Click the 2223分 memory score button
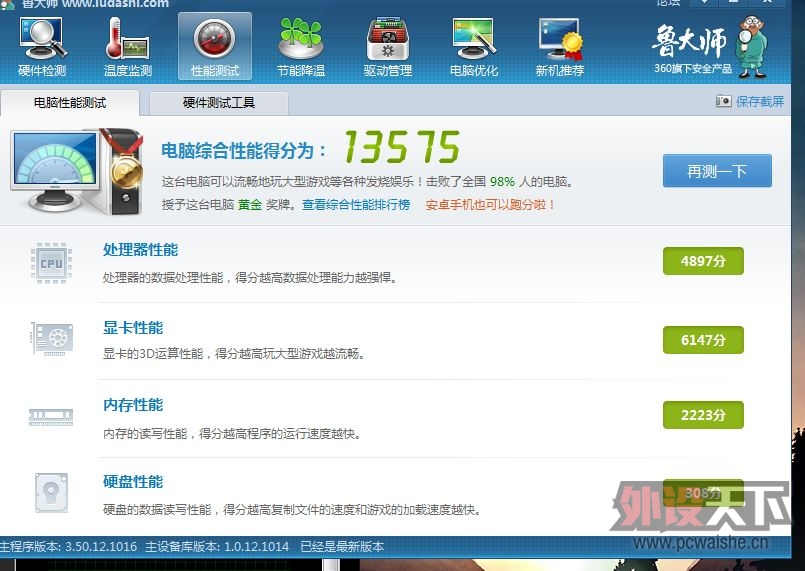Viewport: 805px width, 571px height. pyautogui.click(x=703, y=415)
